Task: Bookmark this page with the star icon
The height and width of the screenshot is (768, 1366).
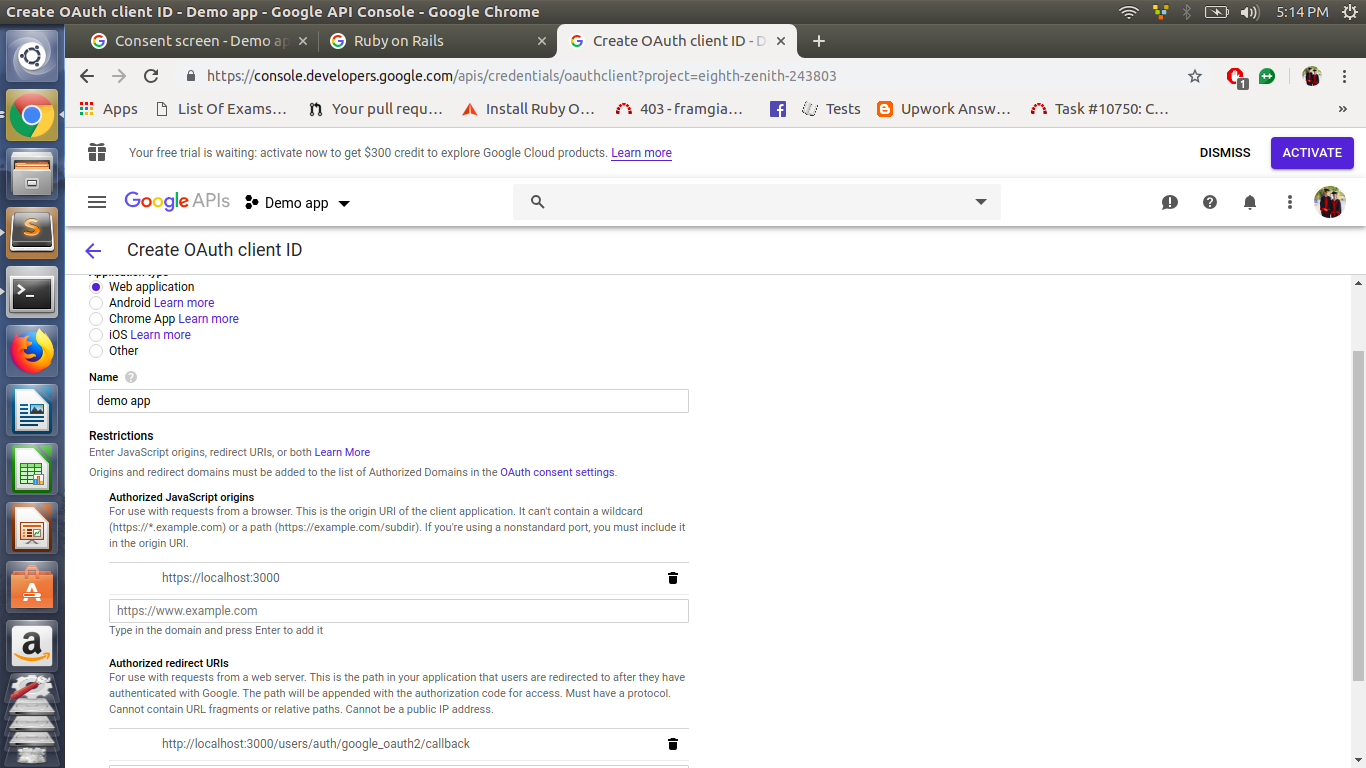Action: point(1195,76)
